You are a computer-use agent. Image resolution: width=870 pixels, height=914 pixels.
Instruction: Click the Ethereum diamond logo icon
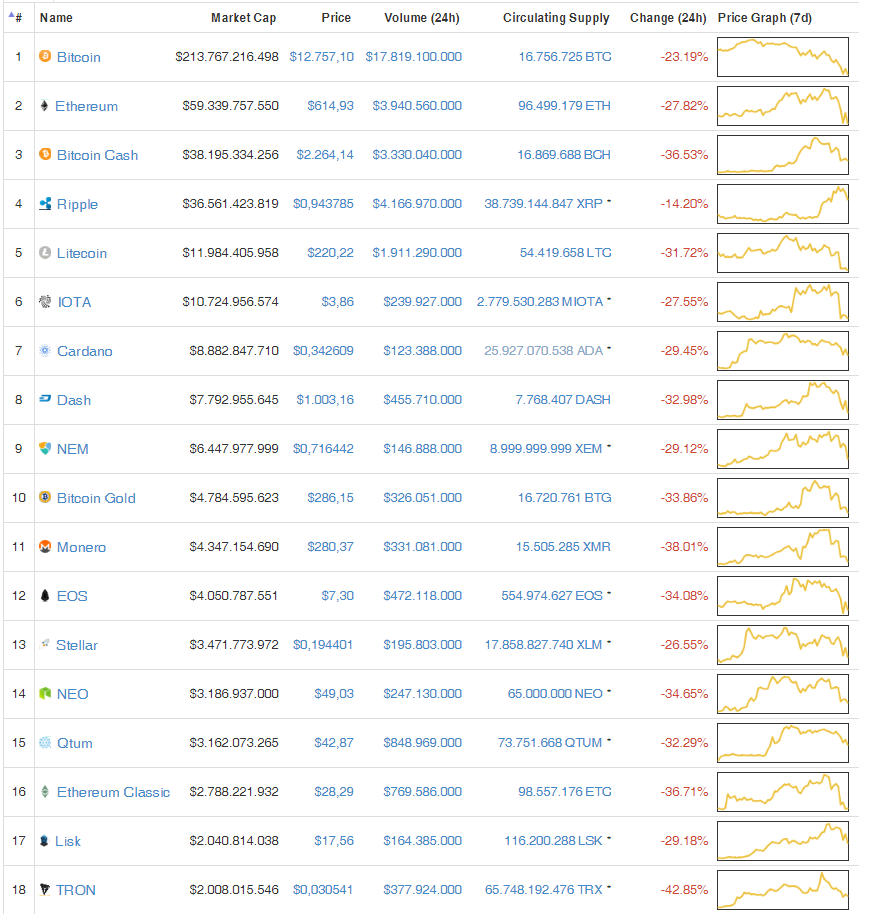tap(44, 106)
